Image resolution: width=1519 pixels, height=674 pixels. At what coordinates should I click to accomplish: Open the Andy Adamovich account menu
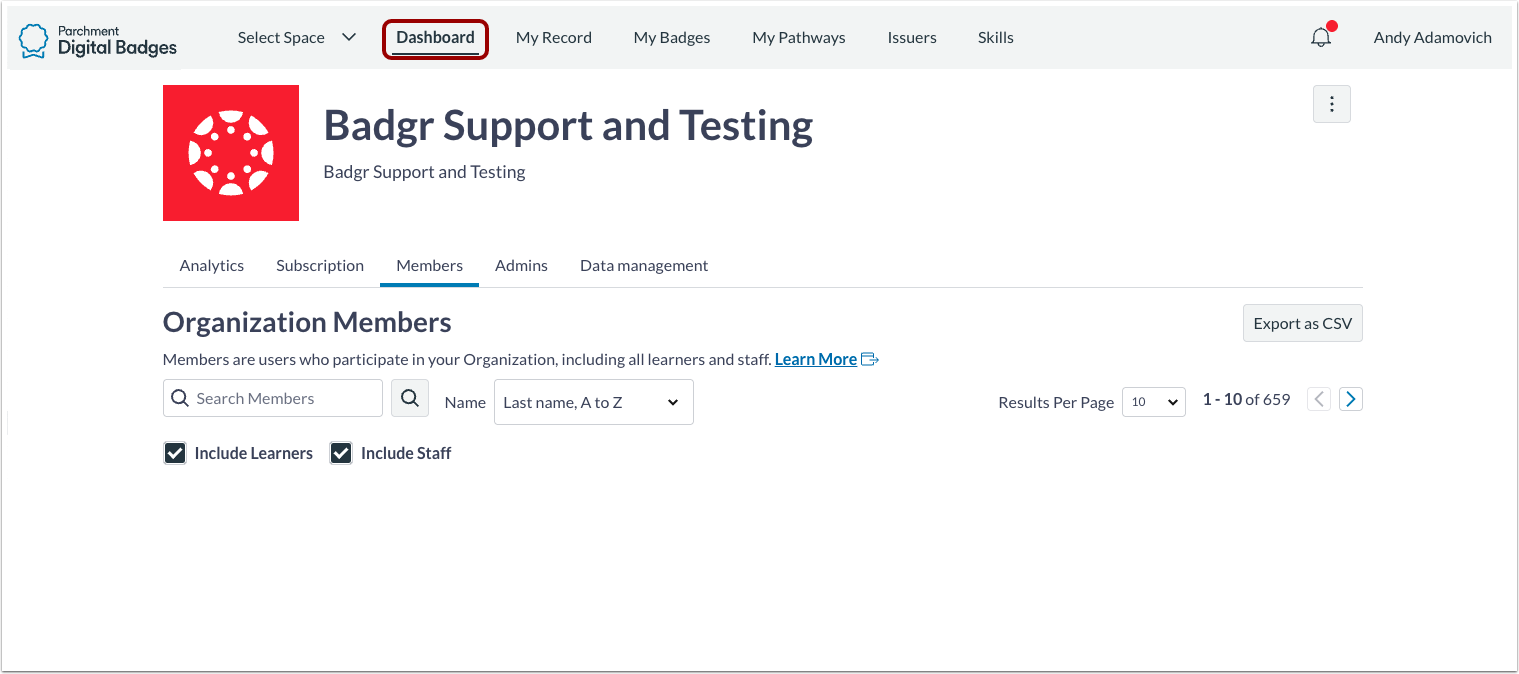[x=1432, y=38]
